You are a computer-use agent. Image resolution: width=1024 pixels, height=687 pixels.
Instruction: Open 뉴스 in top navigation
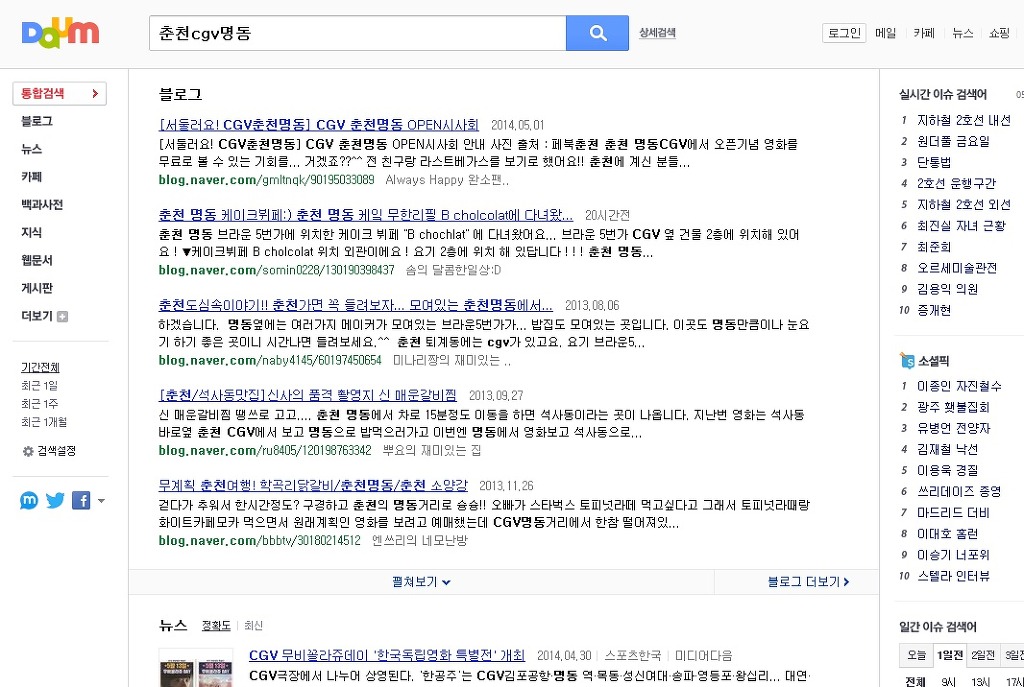(x=963, y=33)
